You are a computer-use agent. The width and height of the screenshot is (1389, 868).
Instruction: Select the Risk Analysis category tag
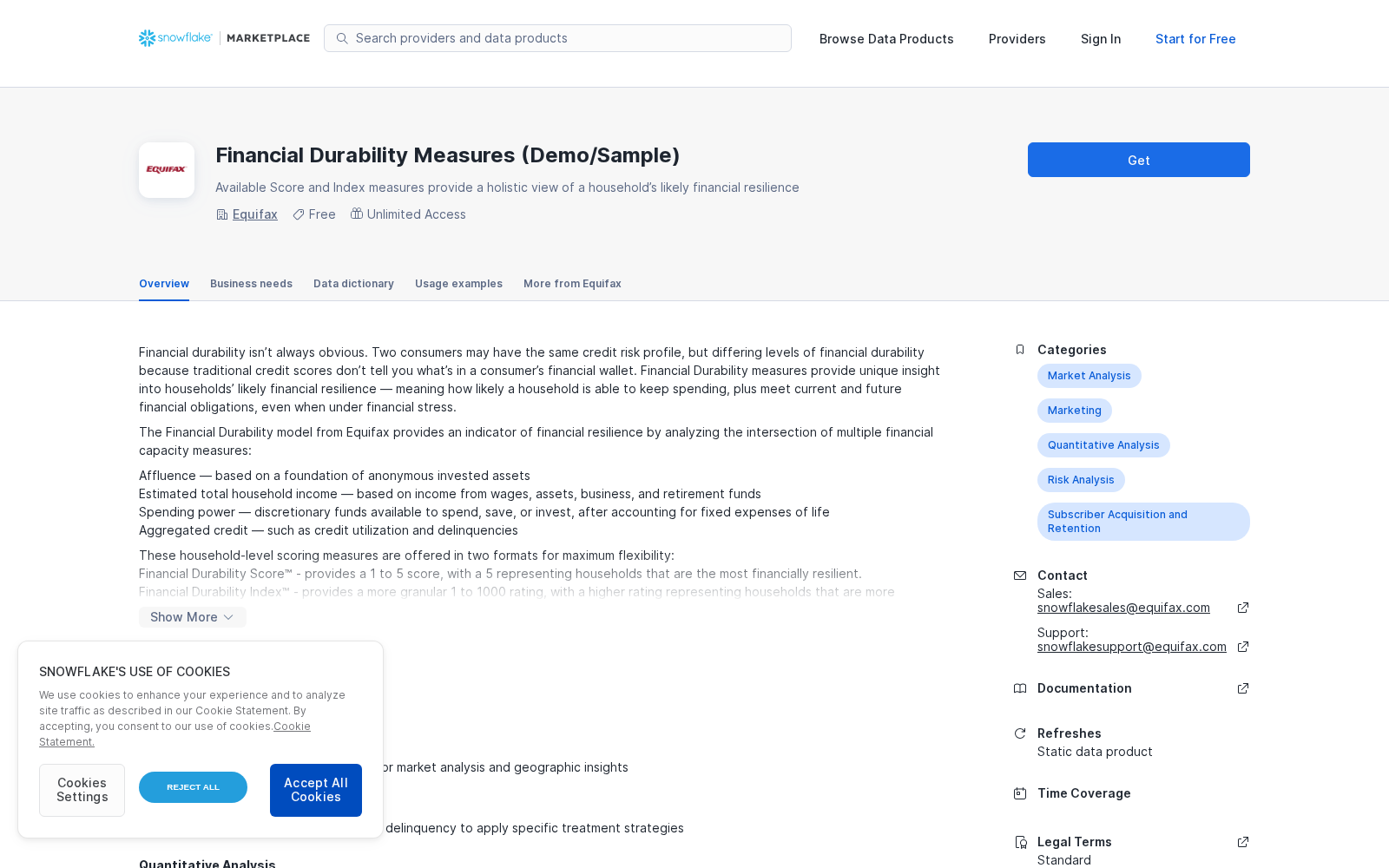[x=1081, y=480]
